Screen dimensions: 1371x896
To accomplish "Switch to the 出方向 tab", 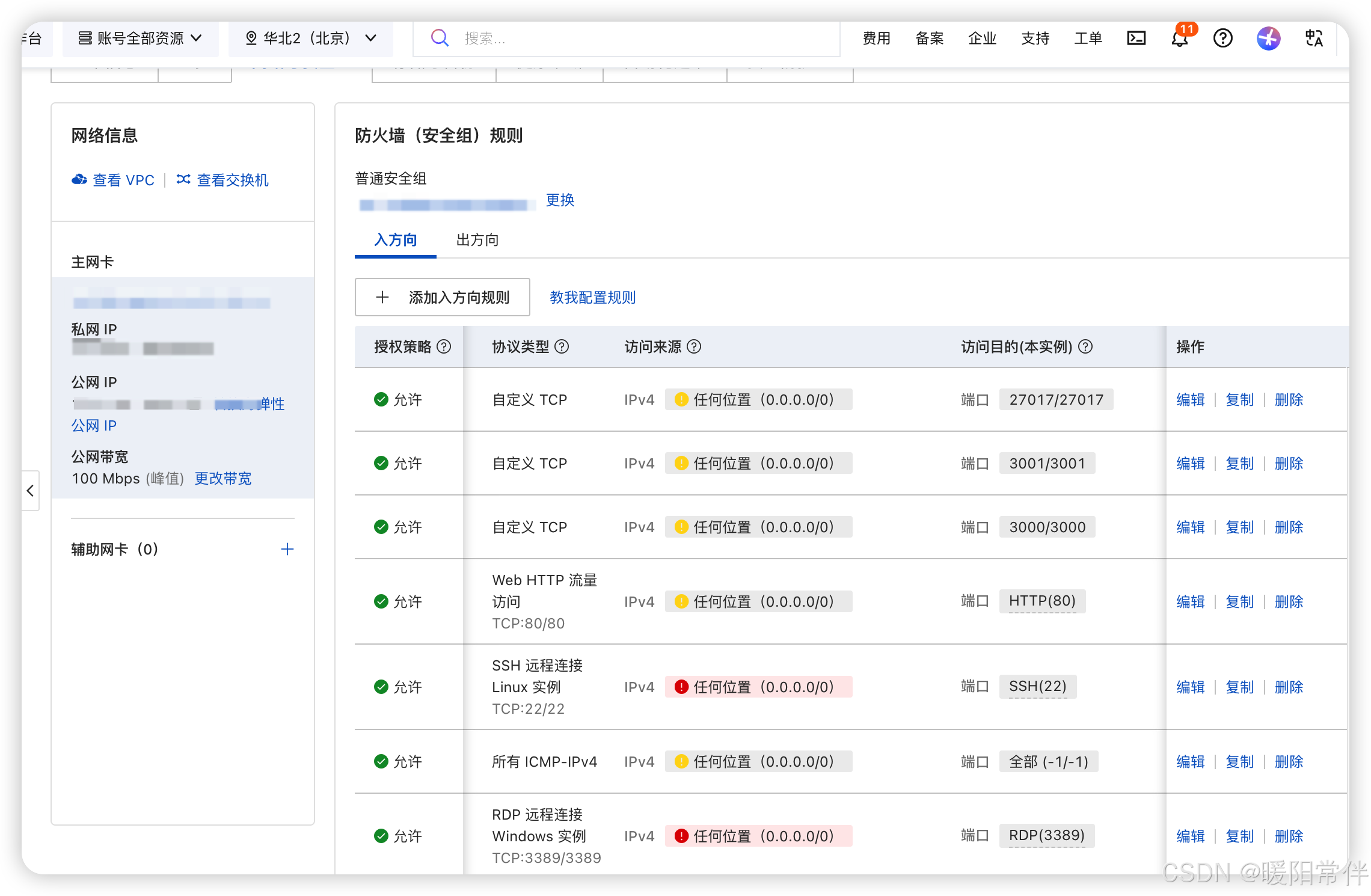I will tap(477, 240).
